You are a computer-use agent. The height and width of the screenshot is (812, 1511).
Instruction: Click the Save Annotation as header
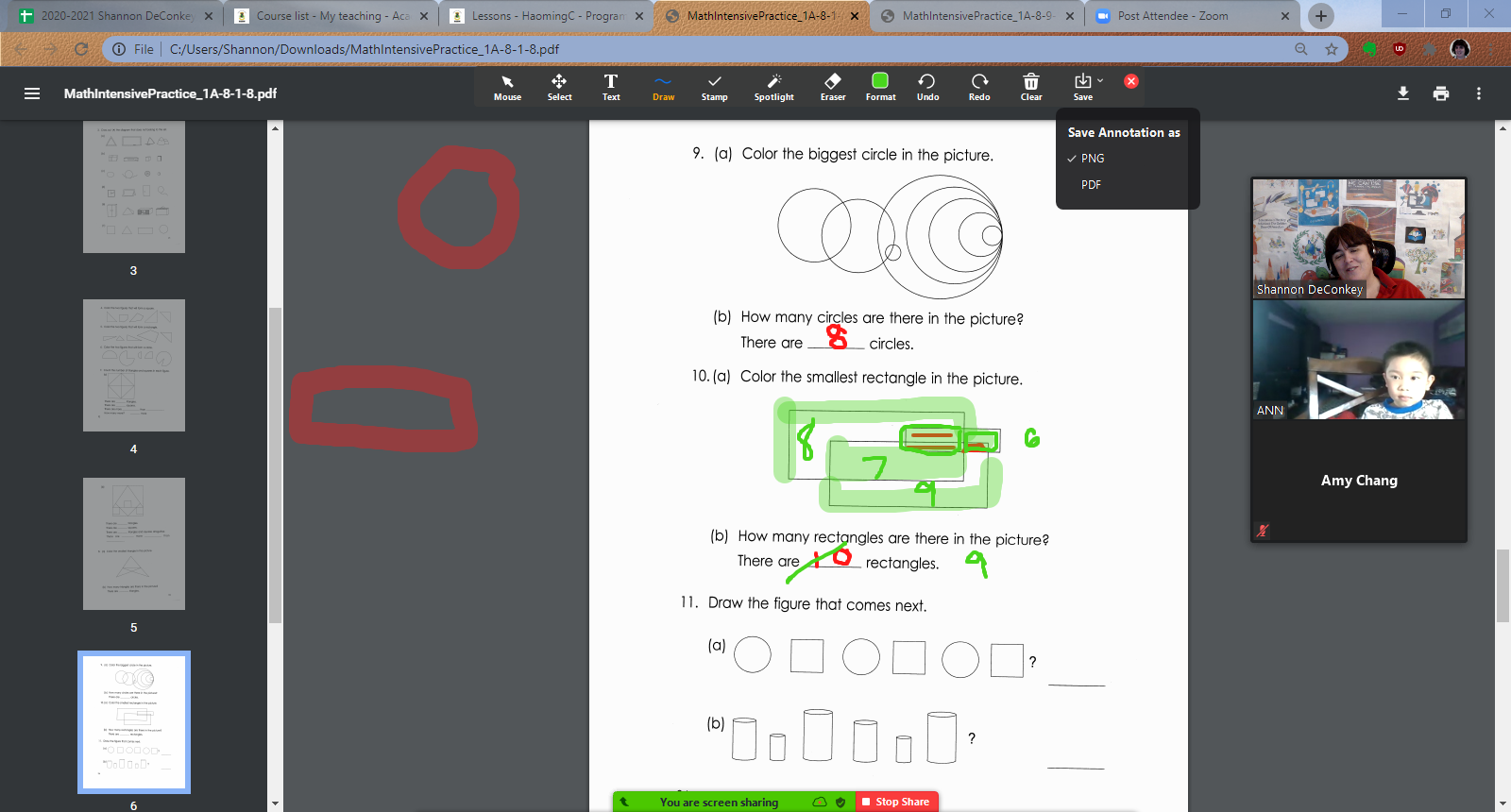[x=1124, y=133]
